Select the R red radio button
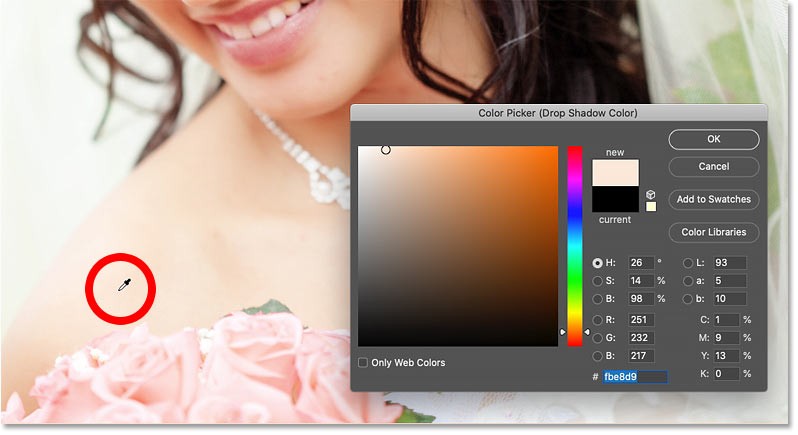798x435 pixels. point(597,321)
